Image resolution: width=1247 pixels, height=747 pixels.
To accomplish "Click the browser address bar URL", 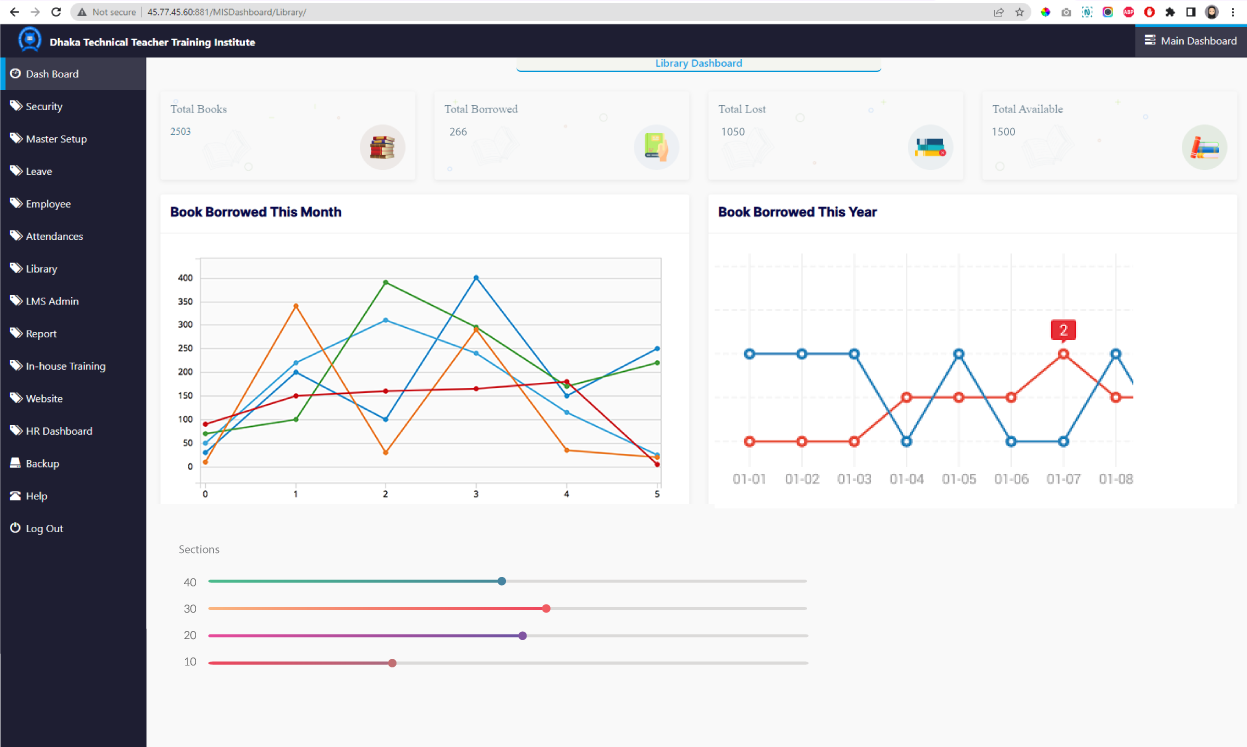I will click(x=226, y=12).
